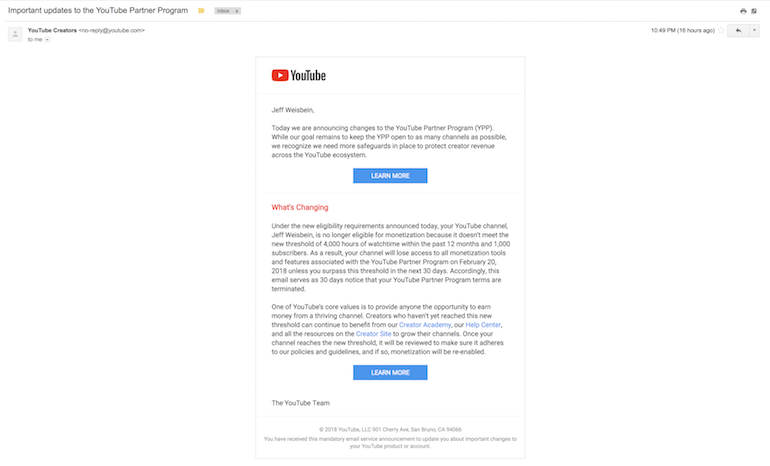
Task: Click sender name YouTube Creators
Action: point(51,30)
